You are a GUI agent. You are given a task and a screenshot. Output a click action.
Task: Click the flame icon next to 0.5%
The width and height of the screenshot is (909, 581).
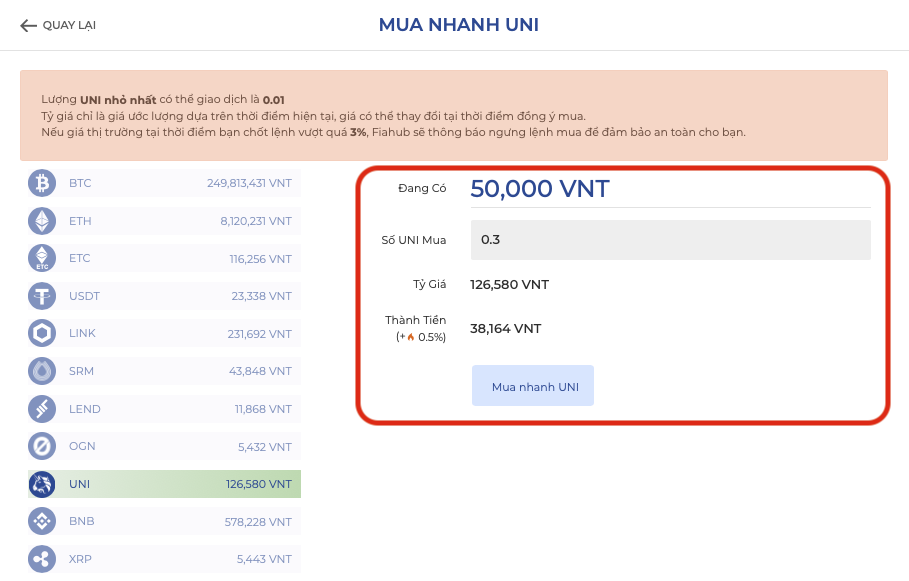click(x=410, y=337)
